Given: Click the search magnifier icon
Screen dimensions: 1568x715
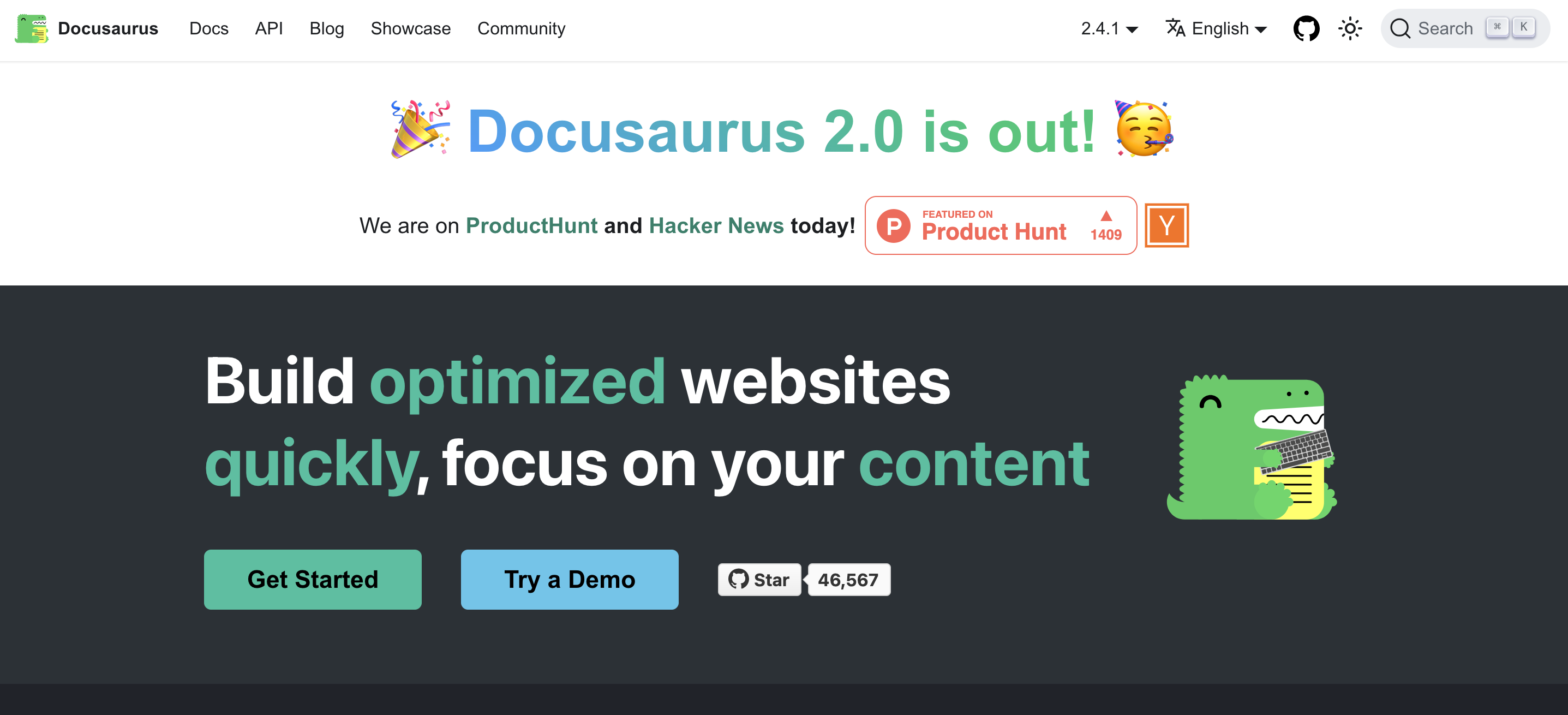Looking at the screenshot, I should tap(1400, 28).
